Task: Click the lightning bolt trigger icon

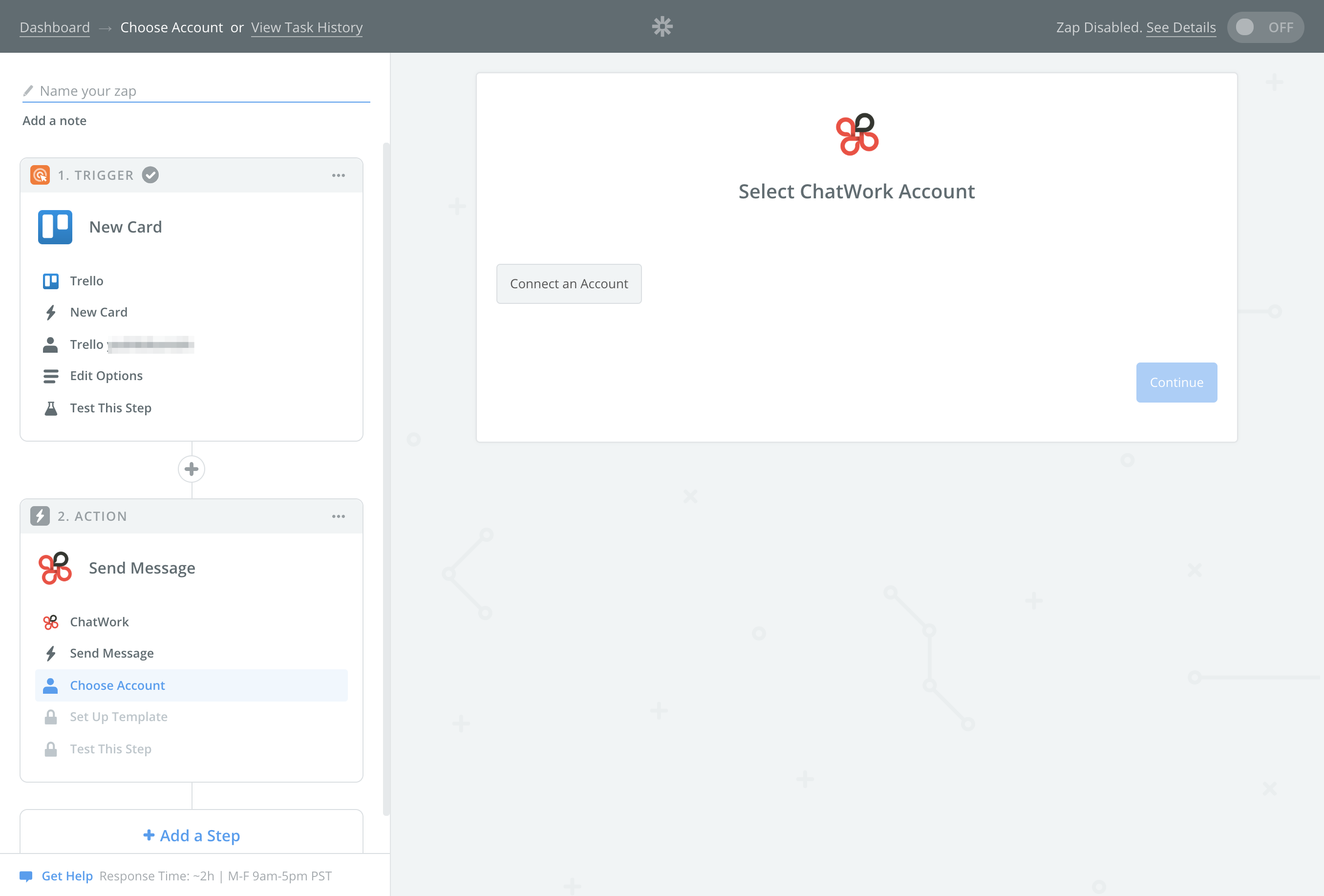Action: coord(50,312)
